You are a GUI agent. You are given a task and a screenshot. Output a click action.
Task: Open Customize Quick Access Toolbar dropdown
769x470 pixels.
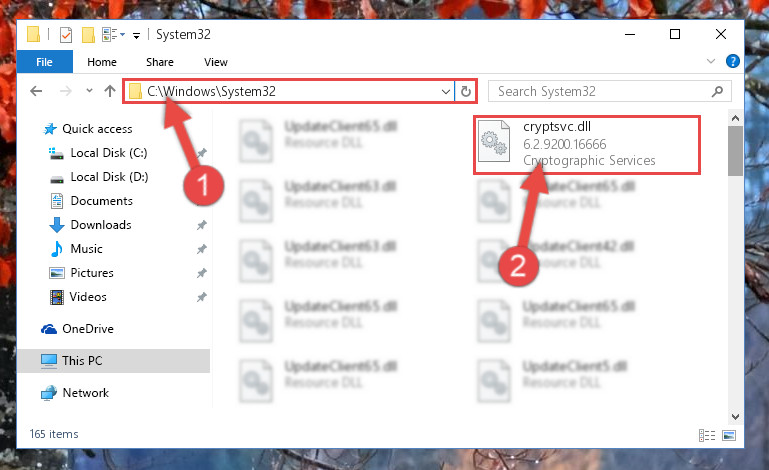point(136,35)
